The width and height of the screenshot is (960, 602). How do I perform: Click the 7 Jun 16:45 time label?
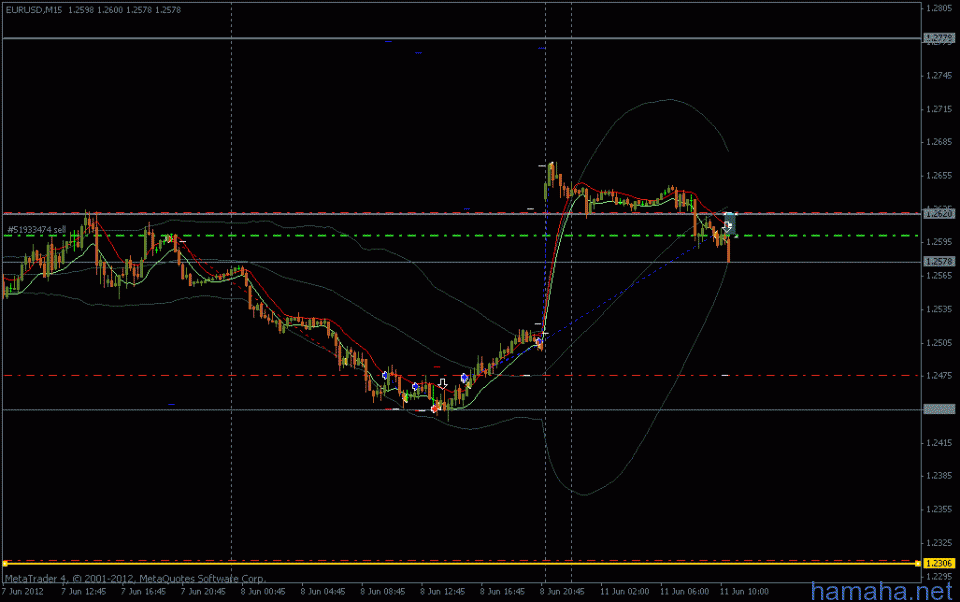[143, 592]
